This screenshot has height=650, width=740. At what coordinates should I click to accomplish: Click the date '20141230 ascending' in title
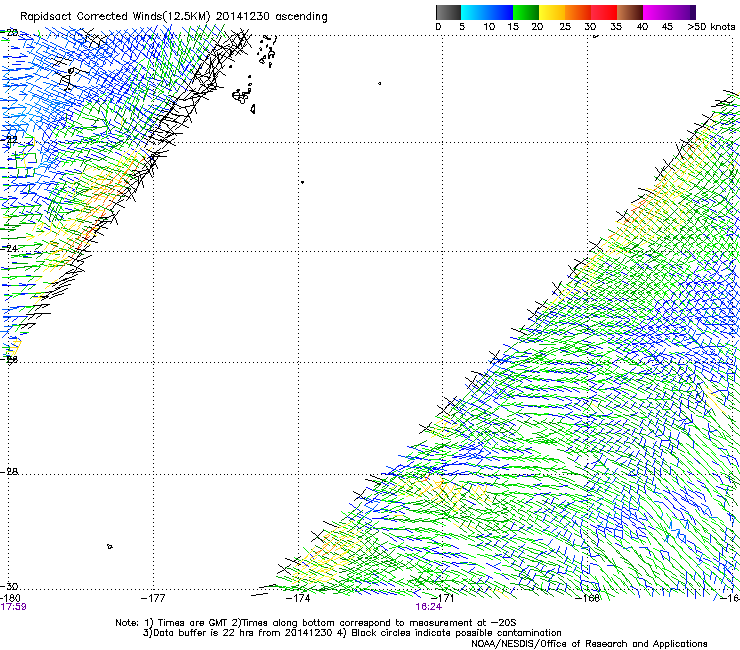tap(271, 16)
